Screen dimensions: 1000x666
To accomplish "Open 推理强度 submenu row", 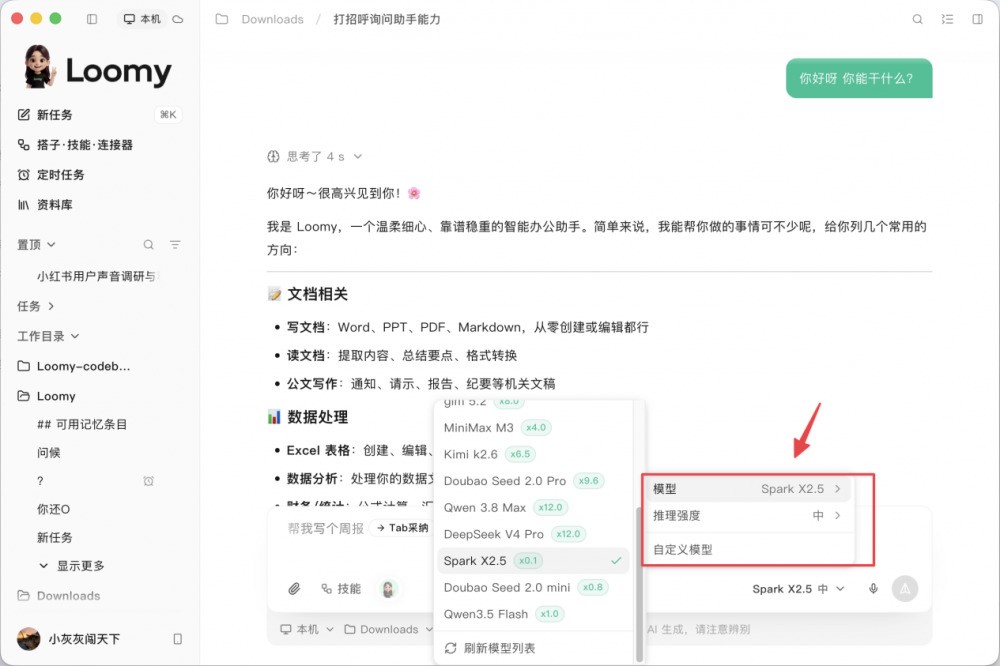I will 747,515.
